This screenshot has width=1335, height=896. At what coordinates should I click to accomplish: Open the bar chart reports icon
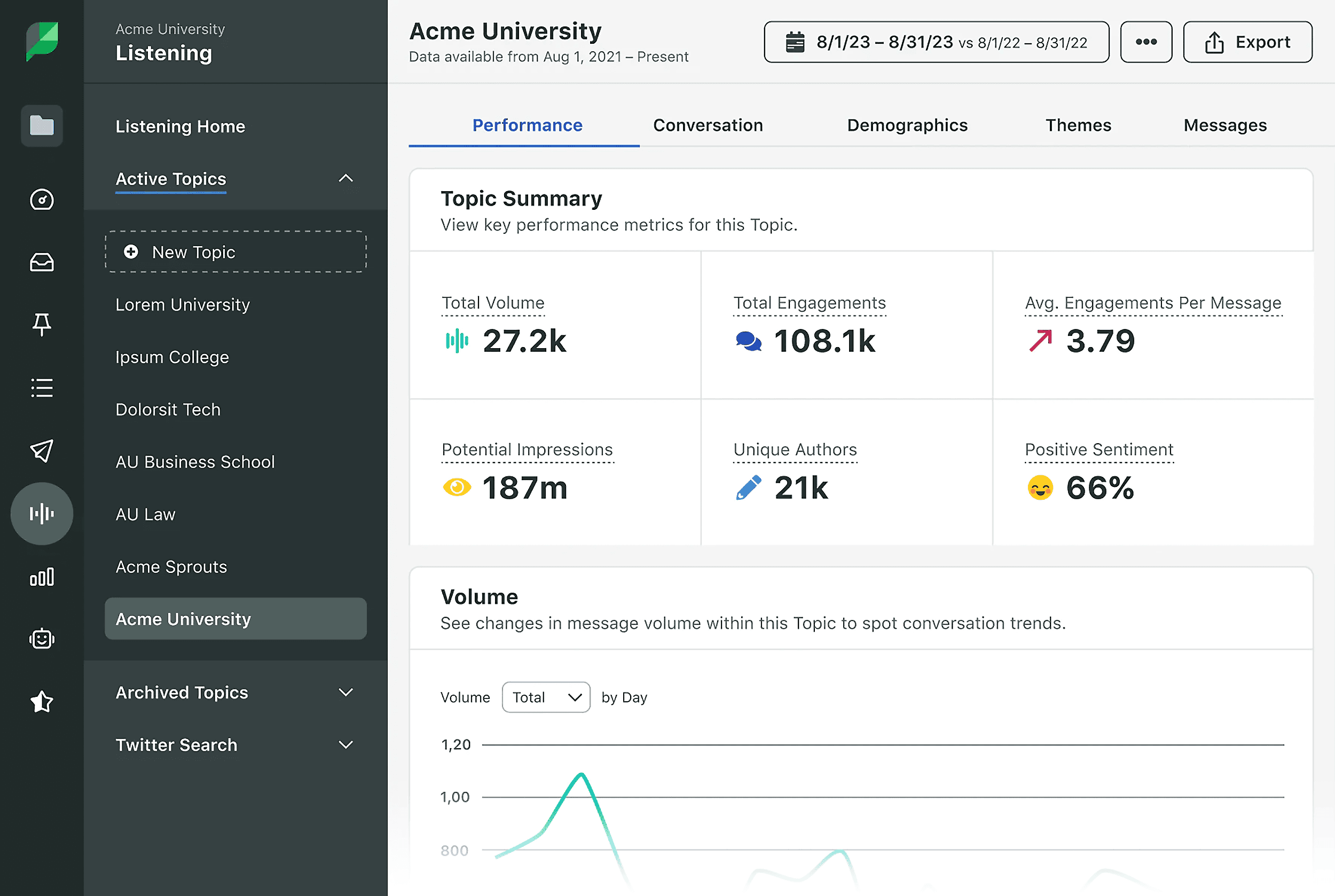42,577
